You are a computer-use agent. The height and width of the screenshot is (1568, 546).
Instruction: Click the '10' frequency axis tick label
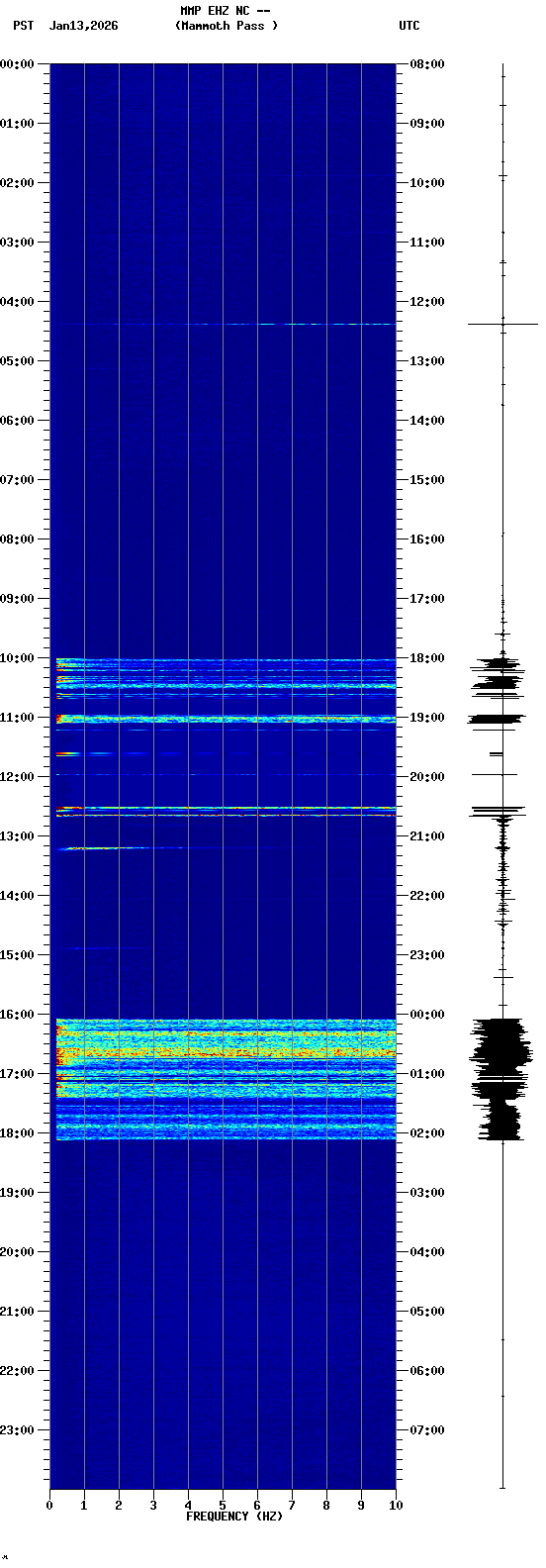tap(396, 1506)
